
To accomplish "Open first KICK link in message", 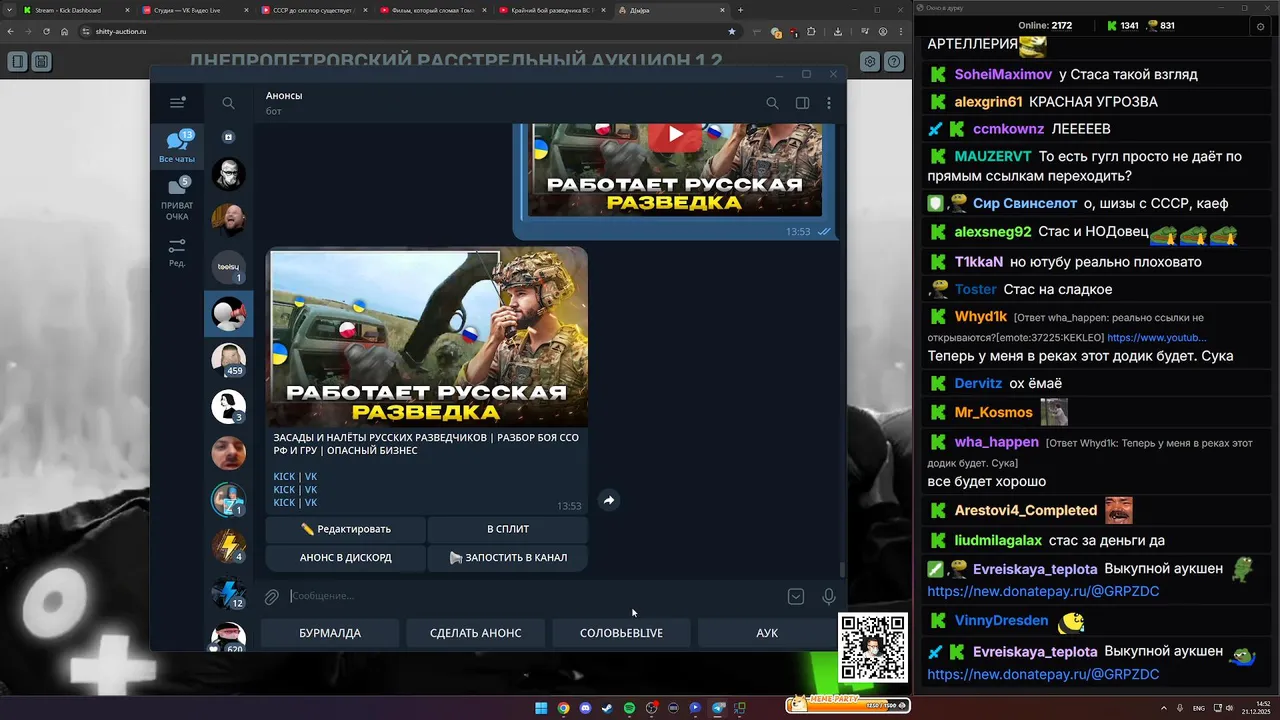I will coord(284,477).
